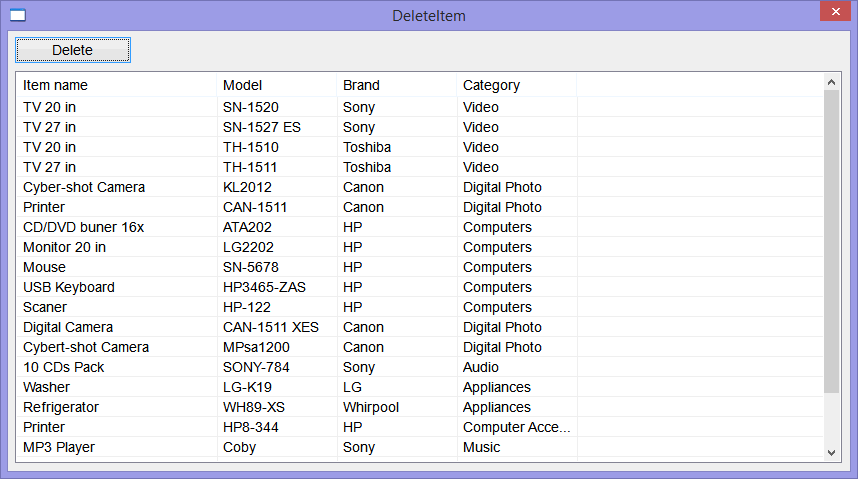Sort by Model column header
The height and width of the screenshot is (479, 858).
(276, 85)
